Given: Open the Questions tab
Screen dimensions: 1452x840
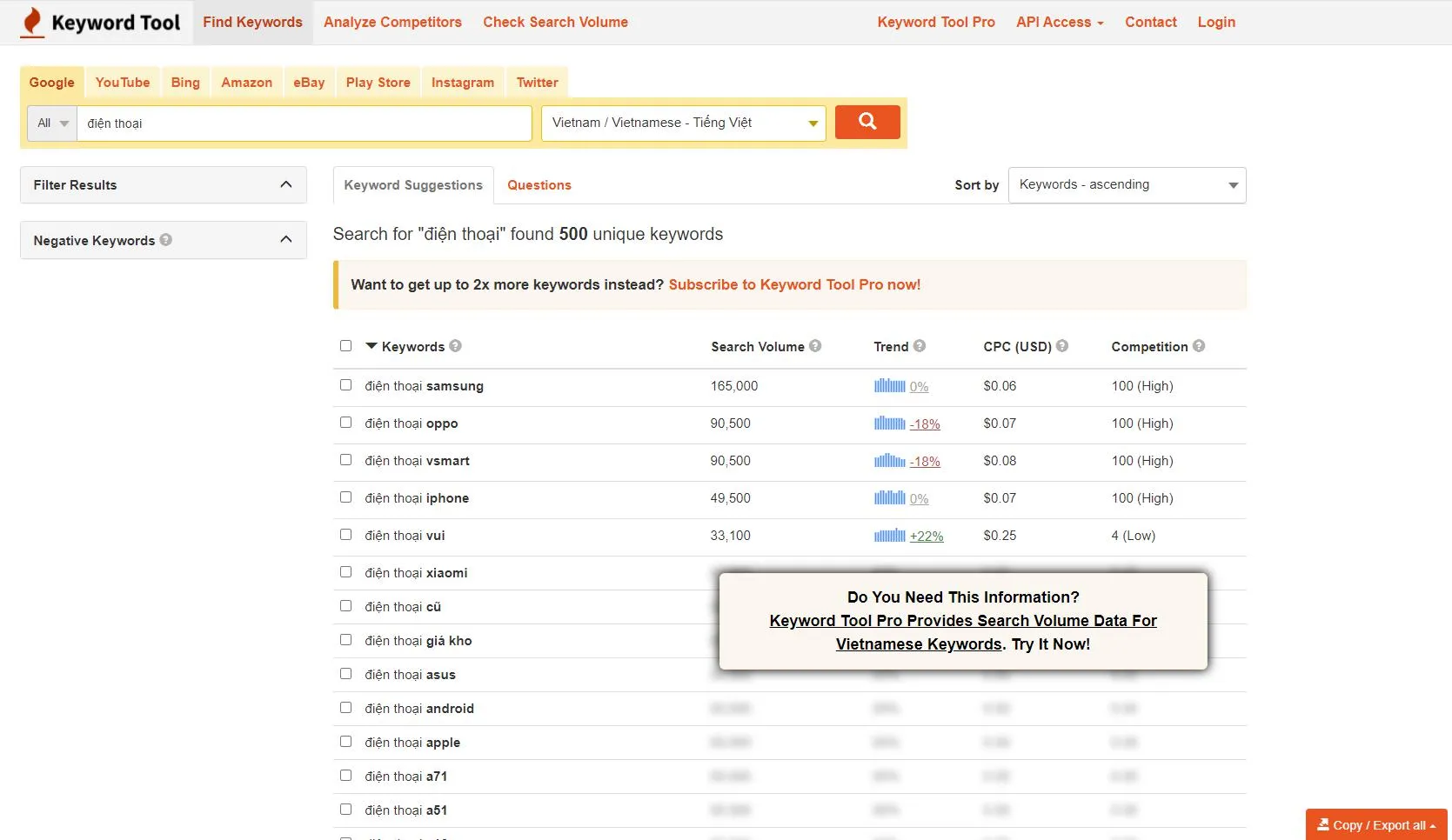Looking at the screenshot, I should coord(539,185).
